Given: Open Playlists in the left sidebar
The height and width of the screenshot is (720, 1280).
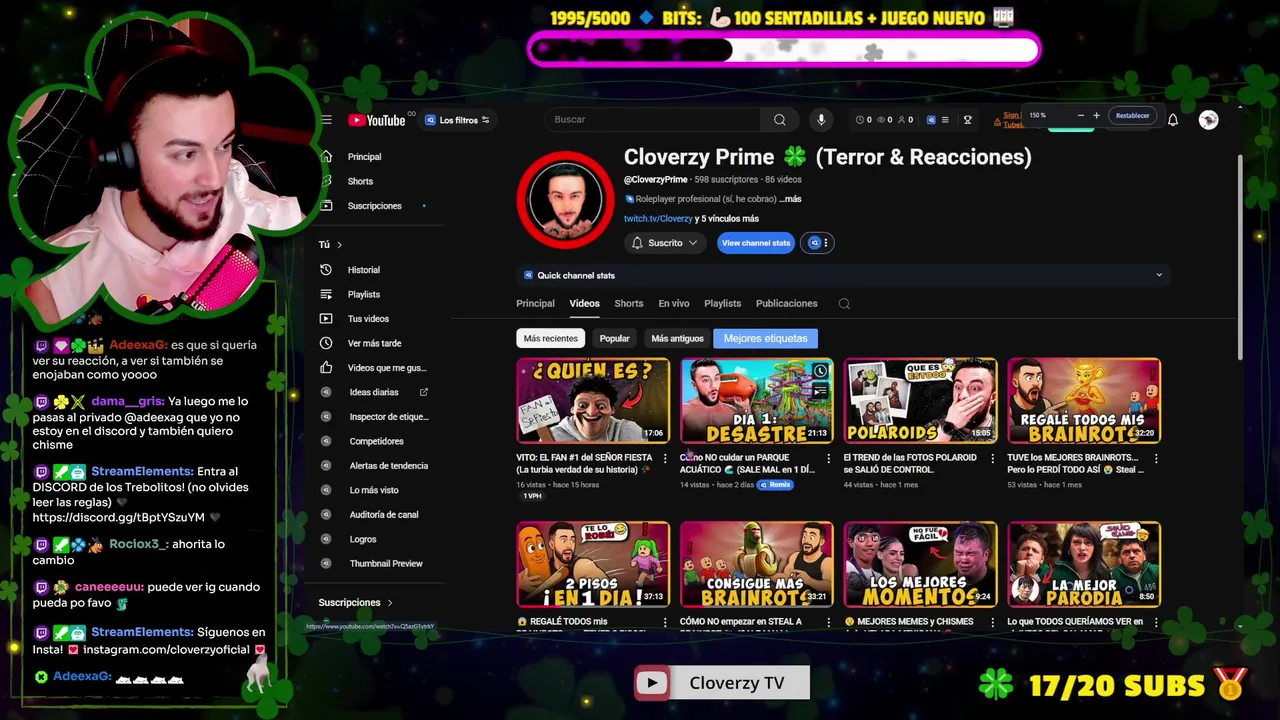Looking at the screenshot, I should point(363,294).
